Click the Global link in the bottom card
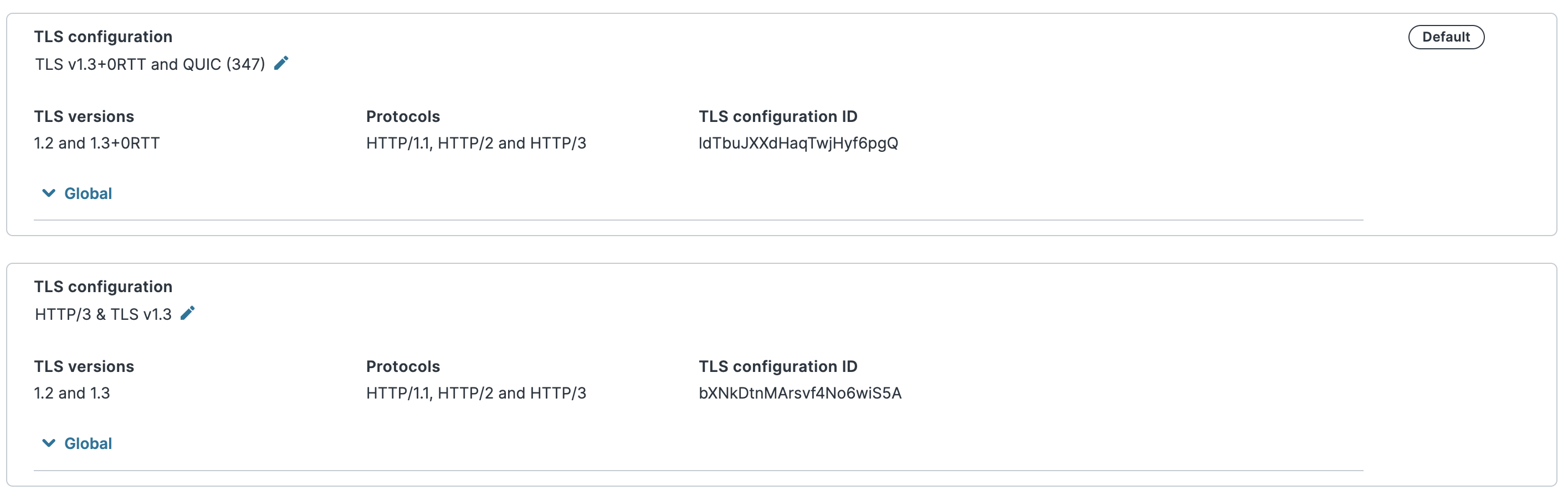 click(88, 443)
